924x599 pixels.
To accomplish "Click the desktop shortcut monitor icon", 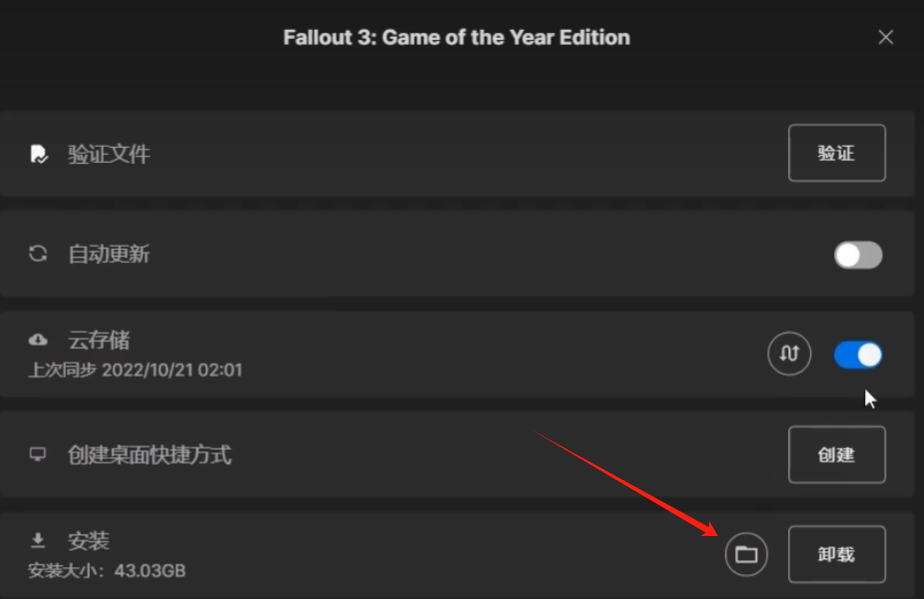I will pos(38,454).
